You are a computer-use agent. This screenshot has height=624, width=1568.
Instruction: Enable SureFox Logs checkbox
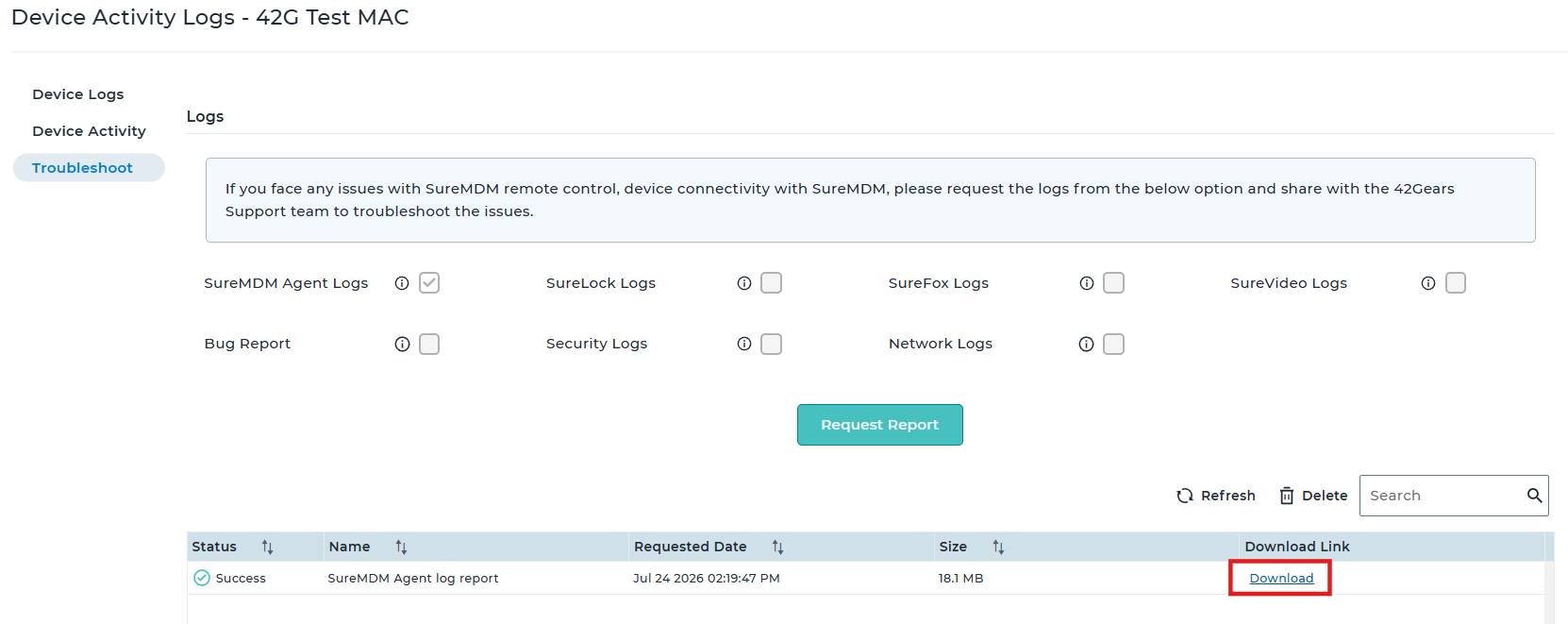(x=1114, y=283)
